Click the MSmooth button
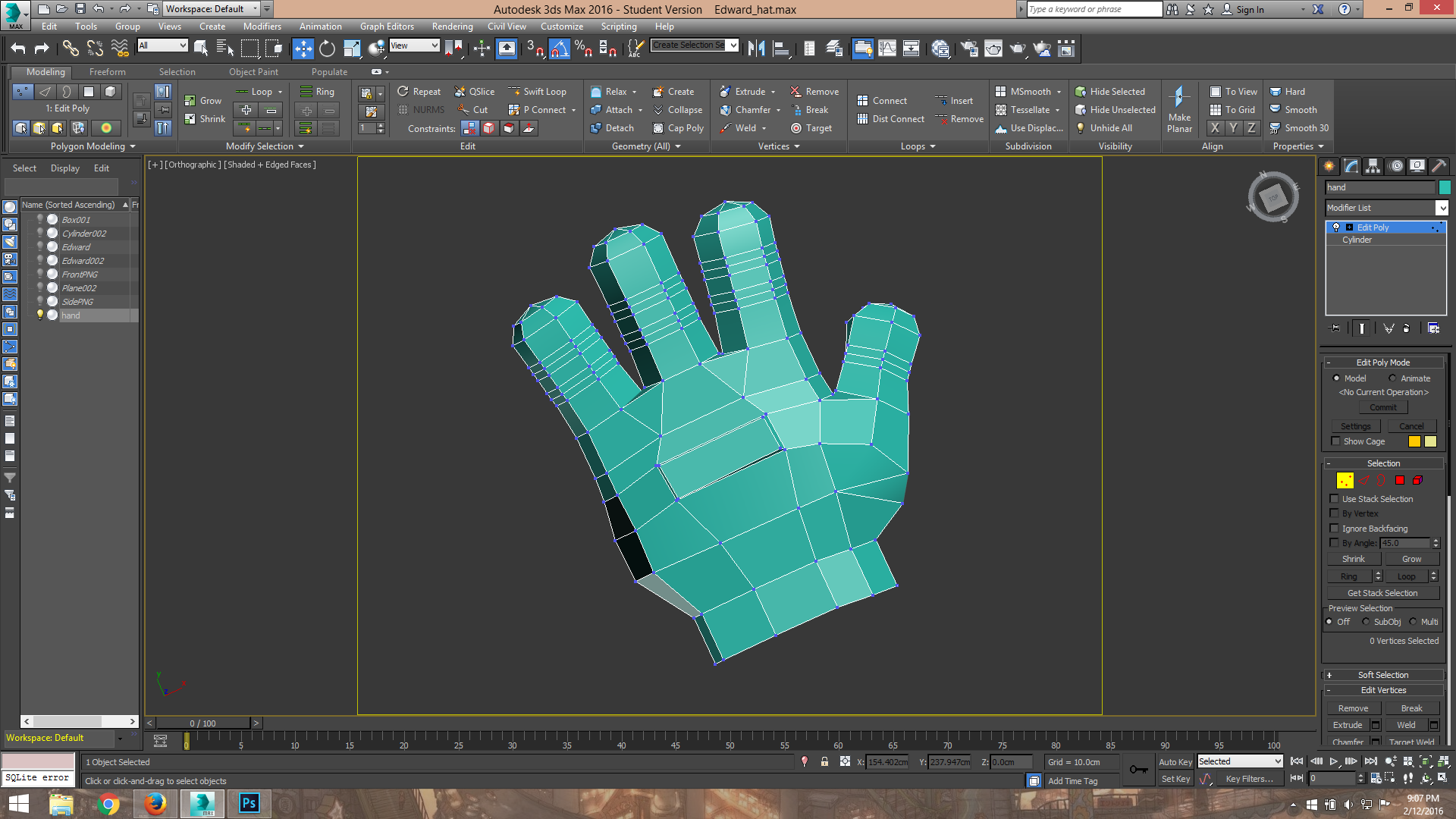Viewport: 1456px width, 819px height. tap(1028, 92)
